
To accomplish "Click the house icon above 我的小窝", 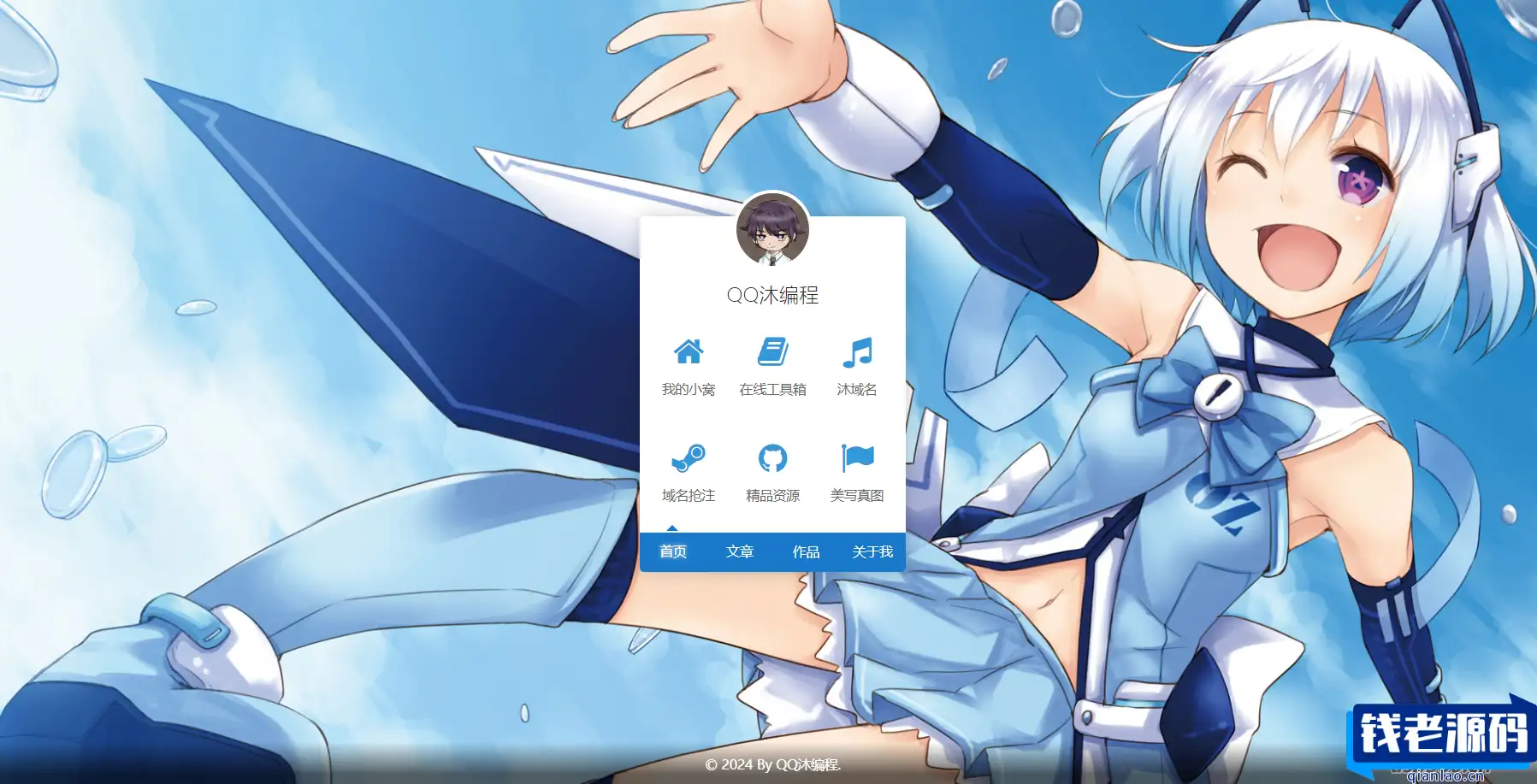I will (x=689, y=351).
